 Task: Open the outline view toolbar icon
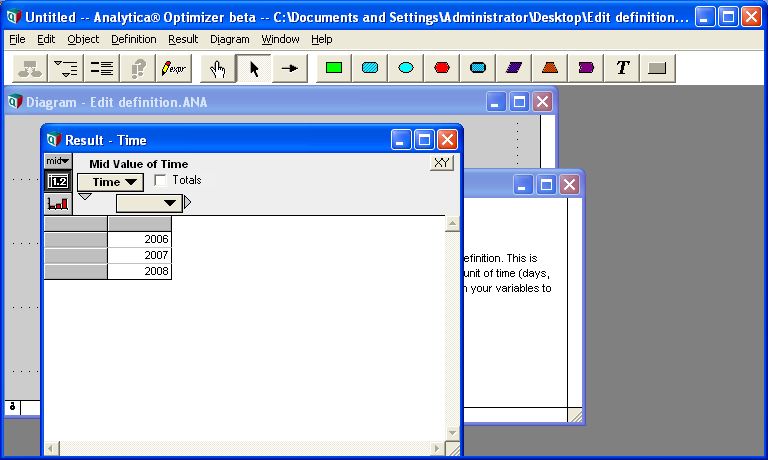(66, 68)
